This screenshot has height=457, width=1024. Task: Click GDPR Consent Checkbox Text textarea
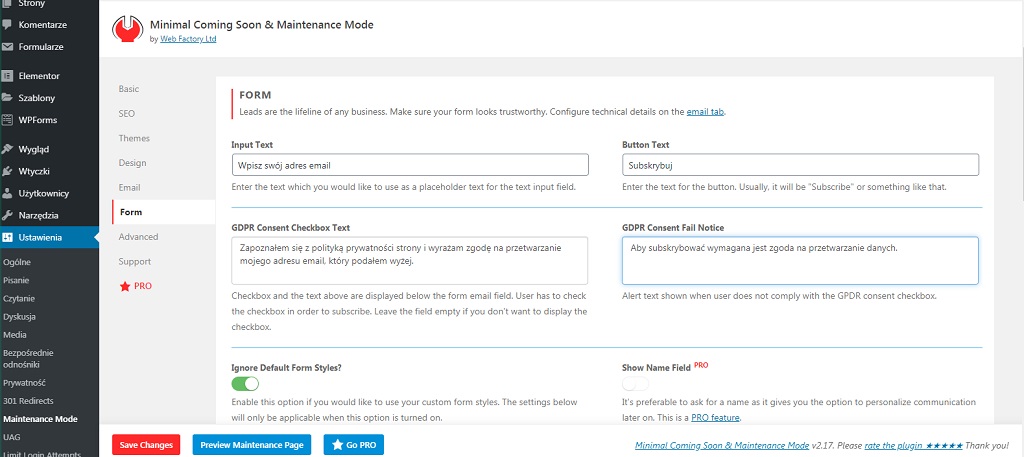410,260
